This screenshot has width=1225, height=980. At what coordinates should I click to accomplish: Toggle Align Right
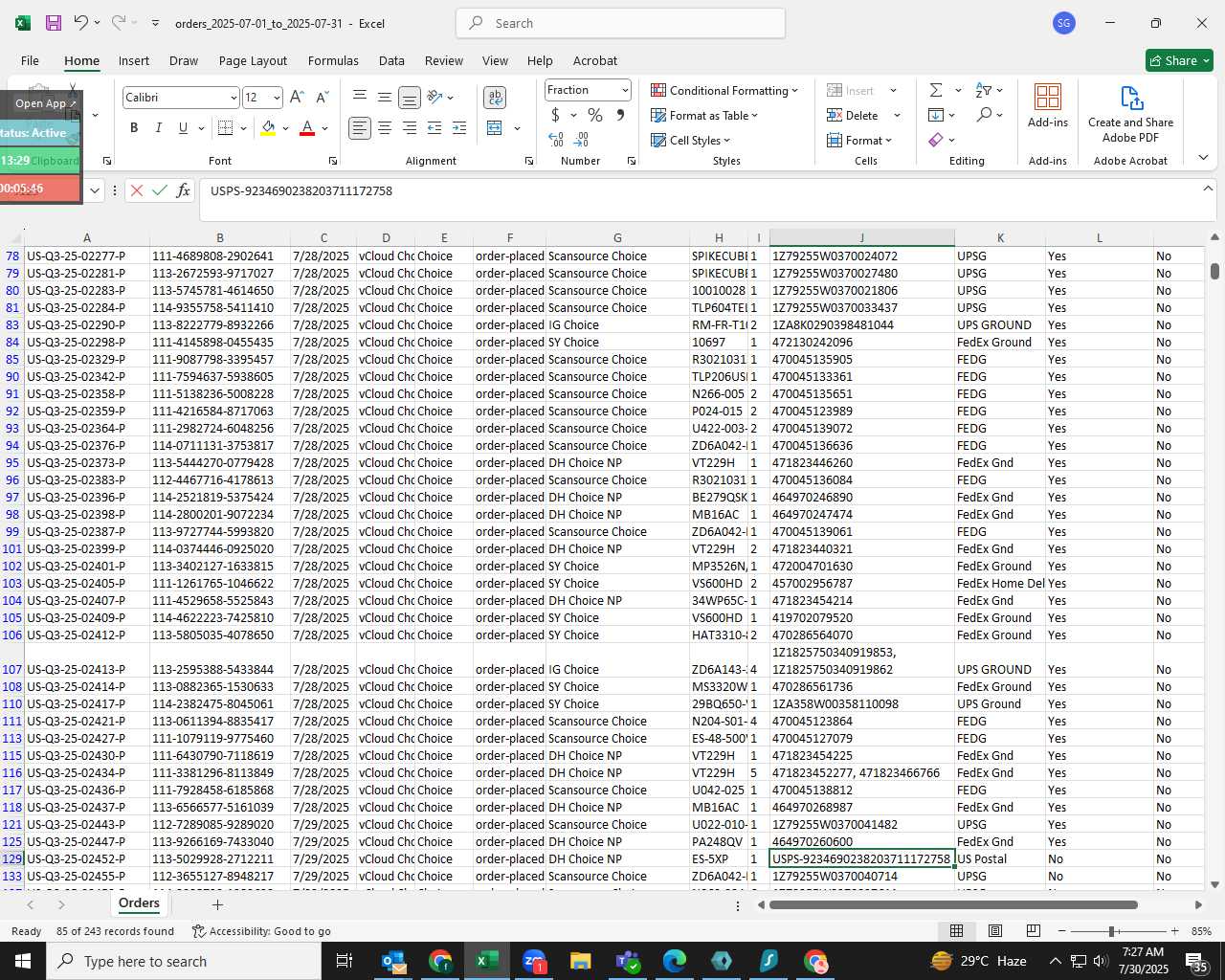(410, 128)
